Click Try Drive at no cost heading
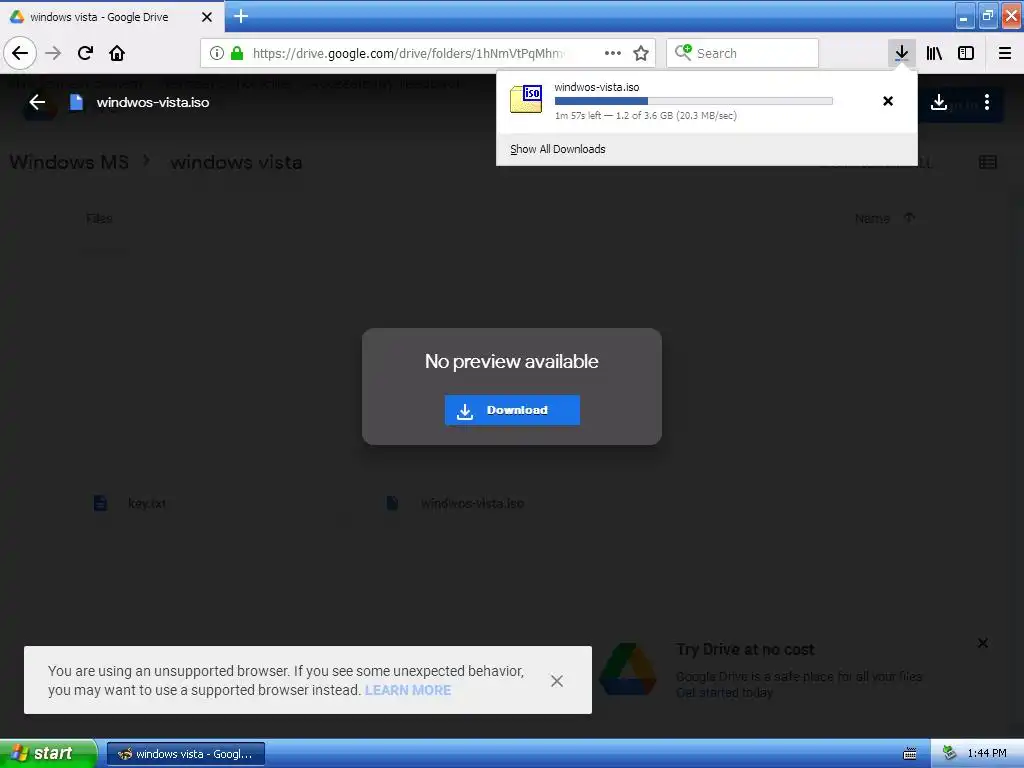The height and width of the screenshot is (768, 1024). tap(745, 650)
